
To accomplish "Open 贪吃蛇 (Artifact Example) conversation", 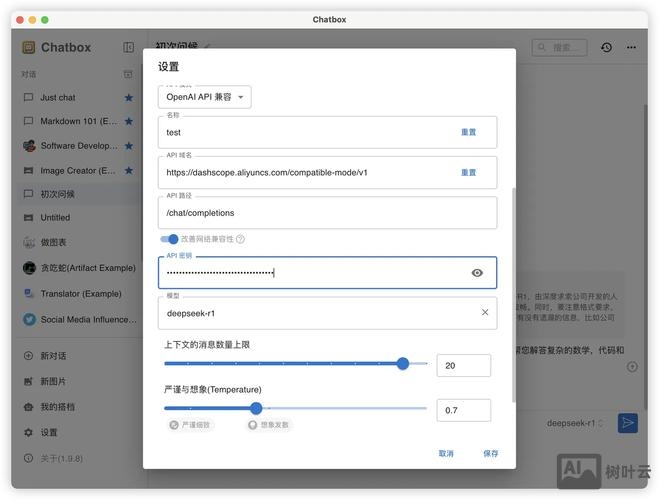I will (78, 268).
